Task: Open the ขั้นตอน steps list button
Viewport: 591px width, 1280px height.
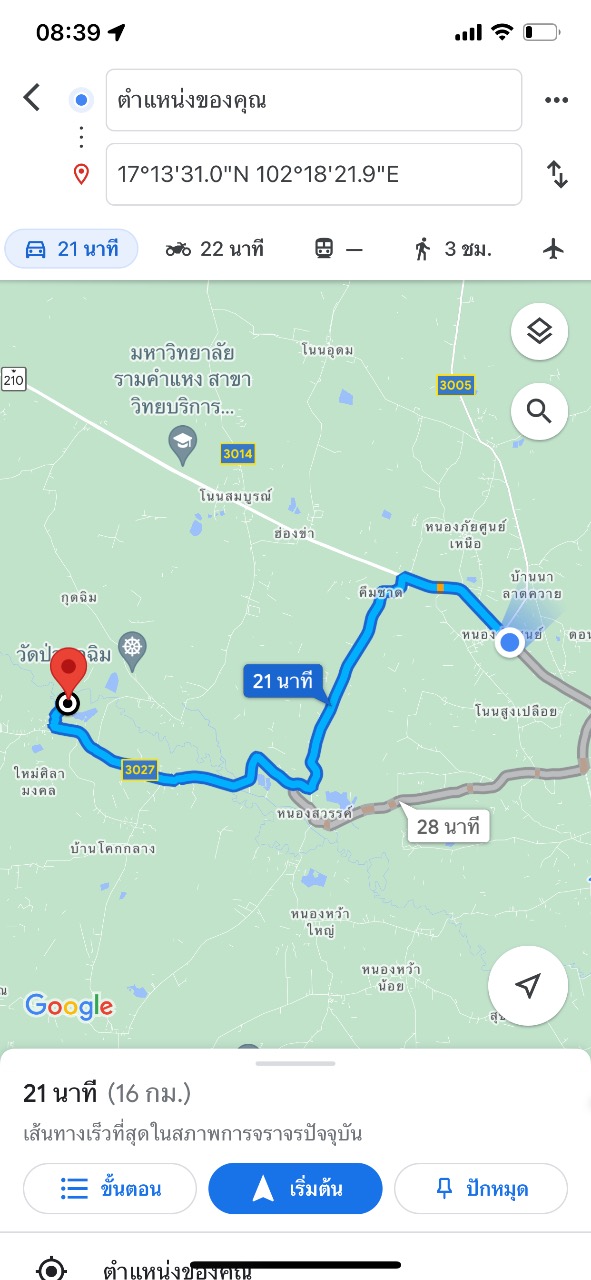Action: [x=110, y=1189]
